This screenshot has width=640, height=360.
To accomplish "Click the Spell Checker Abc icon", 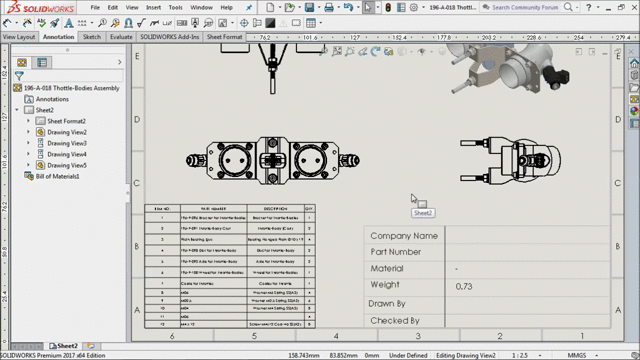I will click(41, 23).
